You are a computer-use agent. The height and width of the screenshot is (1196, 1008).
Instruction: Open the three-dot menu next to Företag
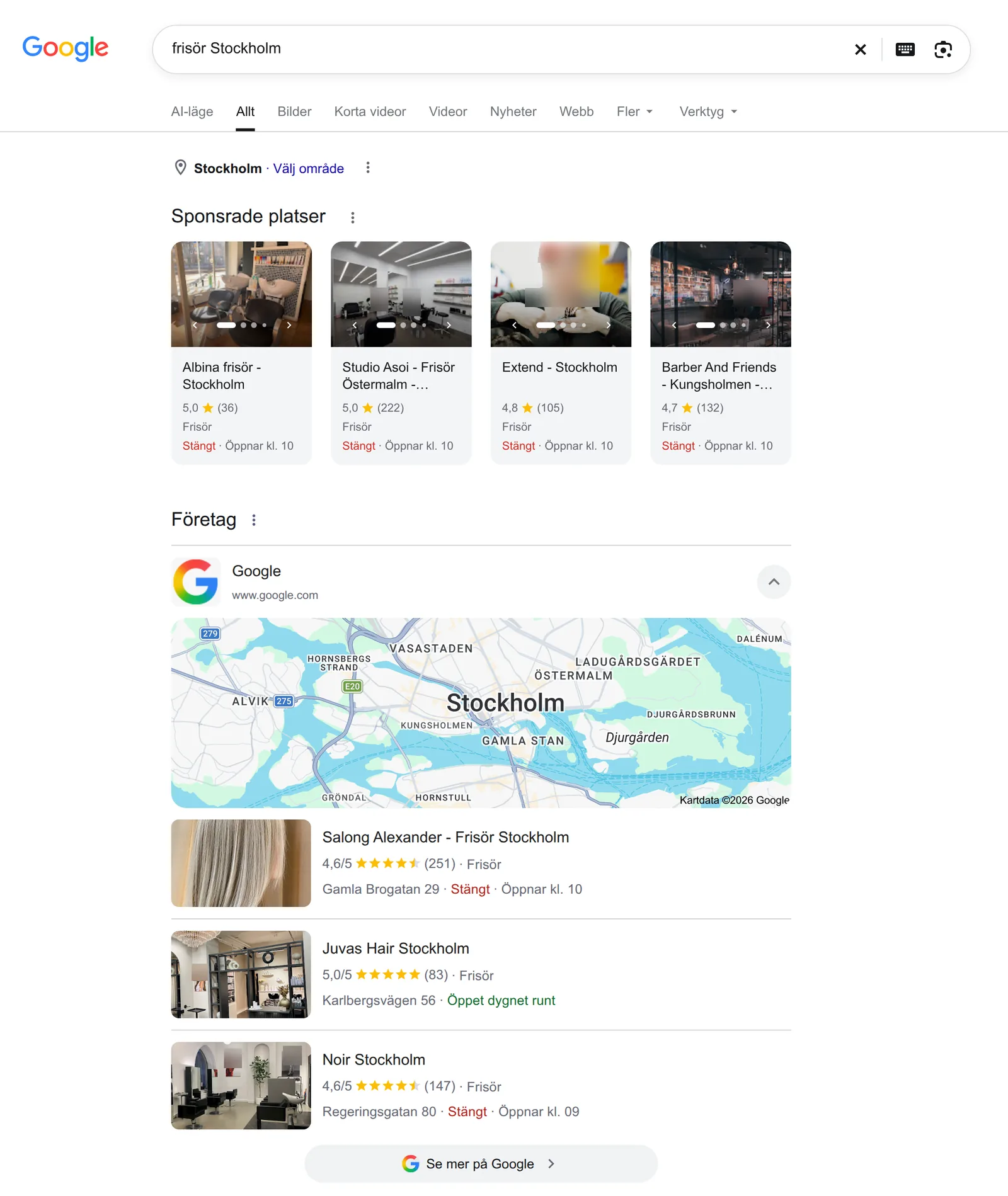[x=254, y=520]
